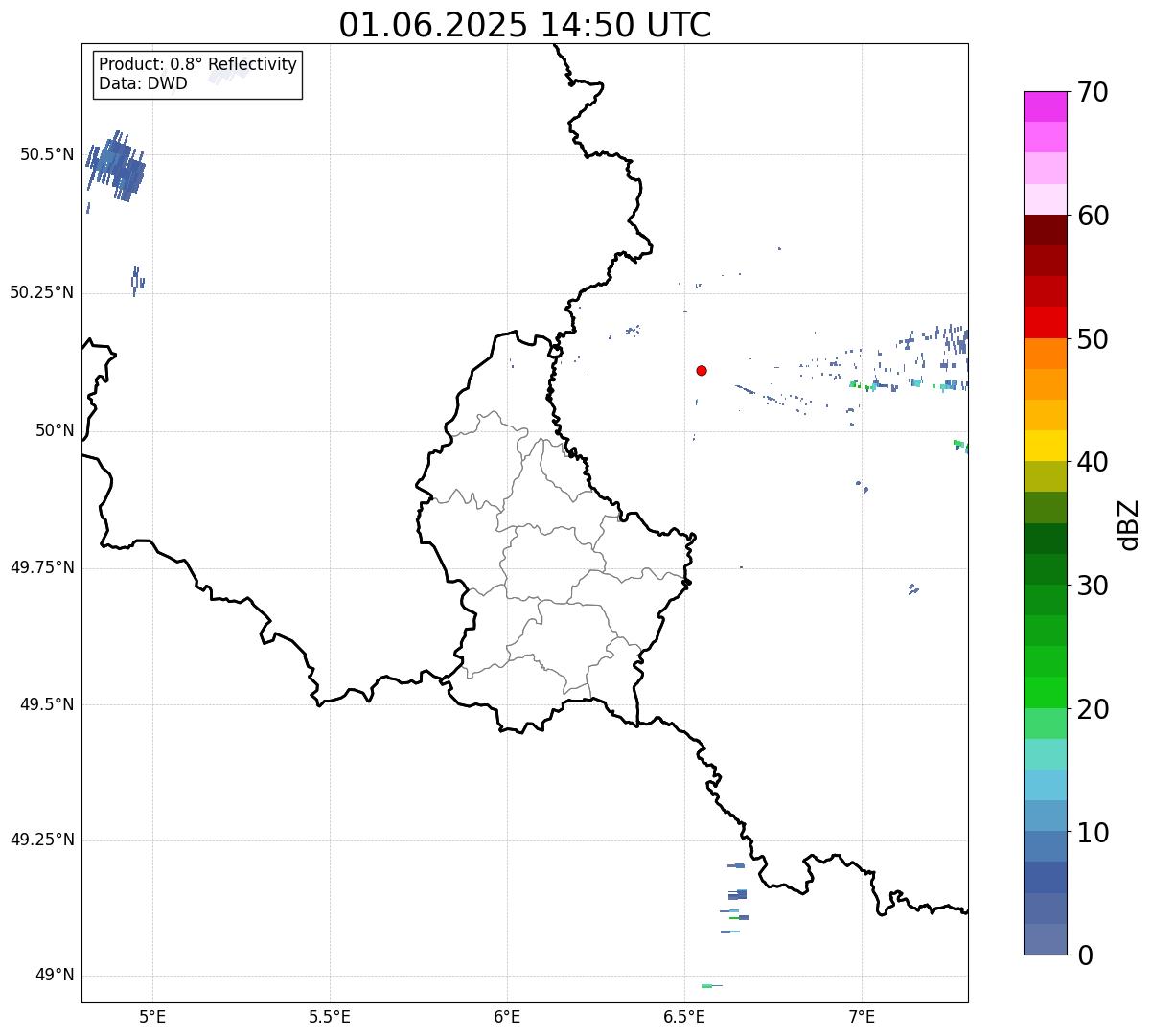This screenshot has height=1036, width=1152.
Task: Click the 50°N latitude label
Action: point(55,430)
